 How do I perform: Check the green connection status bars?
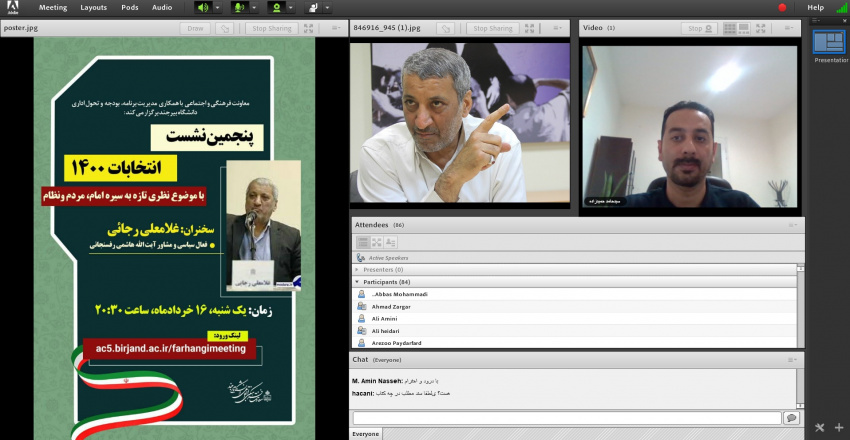[842, 8]
